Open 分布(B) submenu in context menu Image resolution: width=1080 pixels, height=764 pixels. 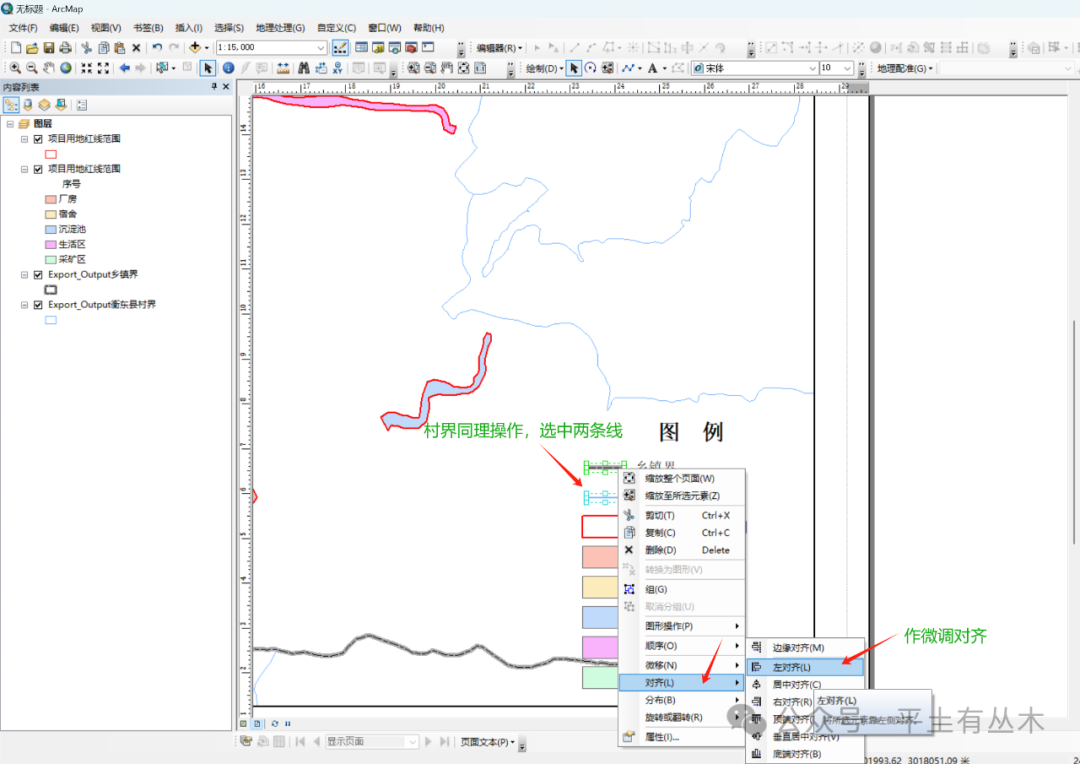[682, 700]
